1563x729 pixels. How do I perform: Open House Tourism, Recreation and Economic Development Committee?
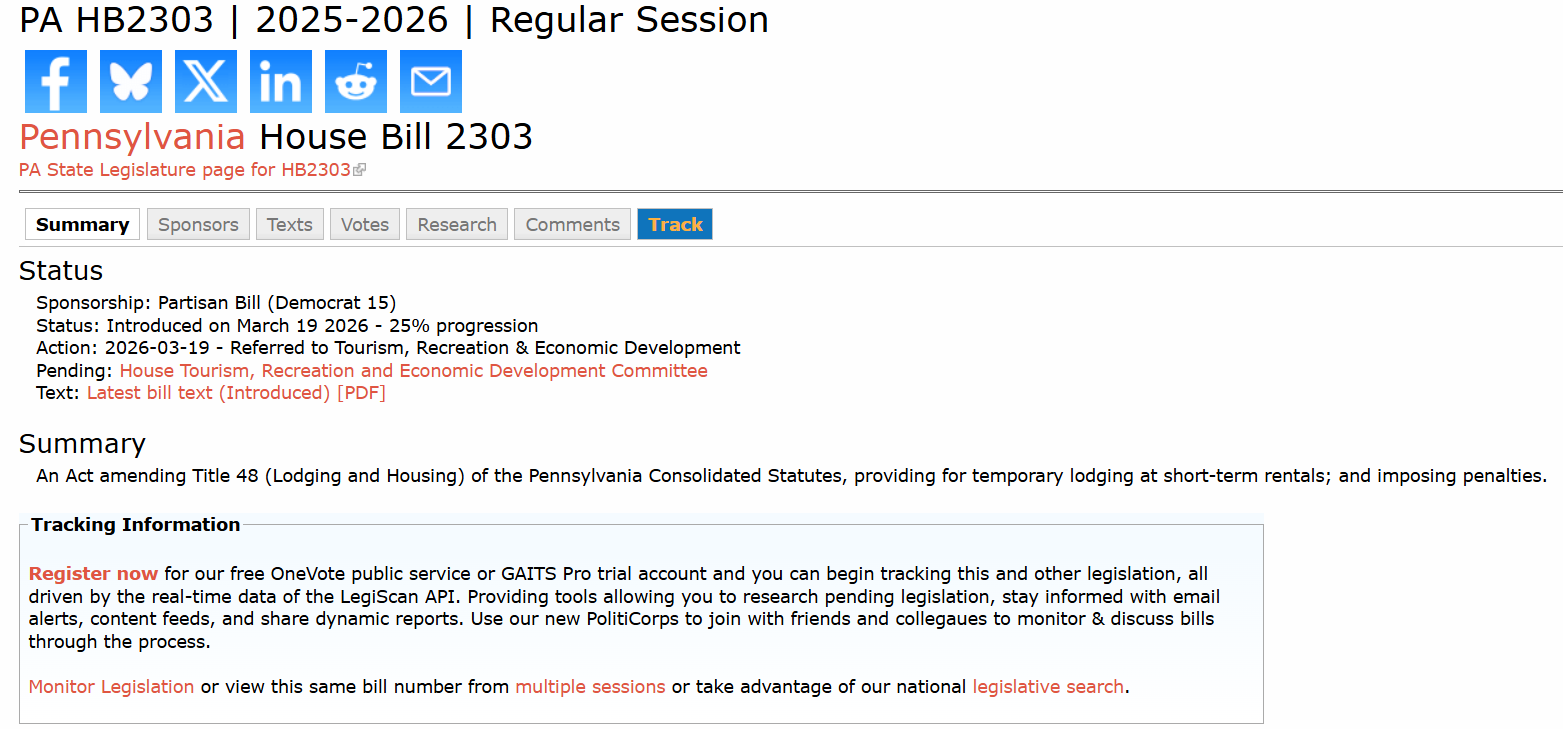[413, 371]
